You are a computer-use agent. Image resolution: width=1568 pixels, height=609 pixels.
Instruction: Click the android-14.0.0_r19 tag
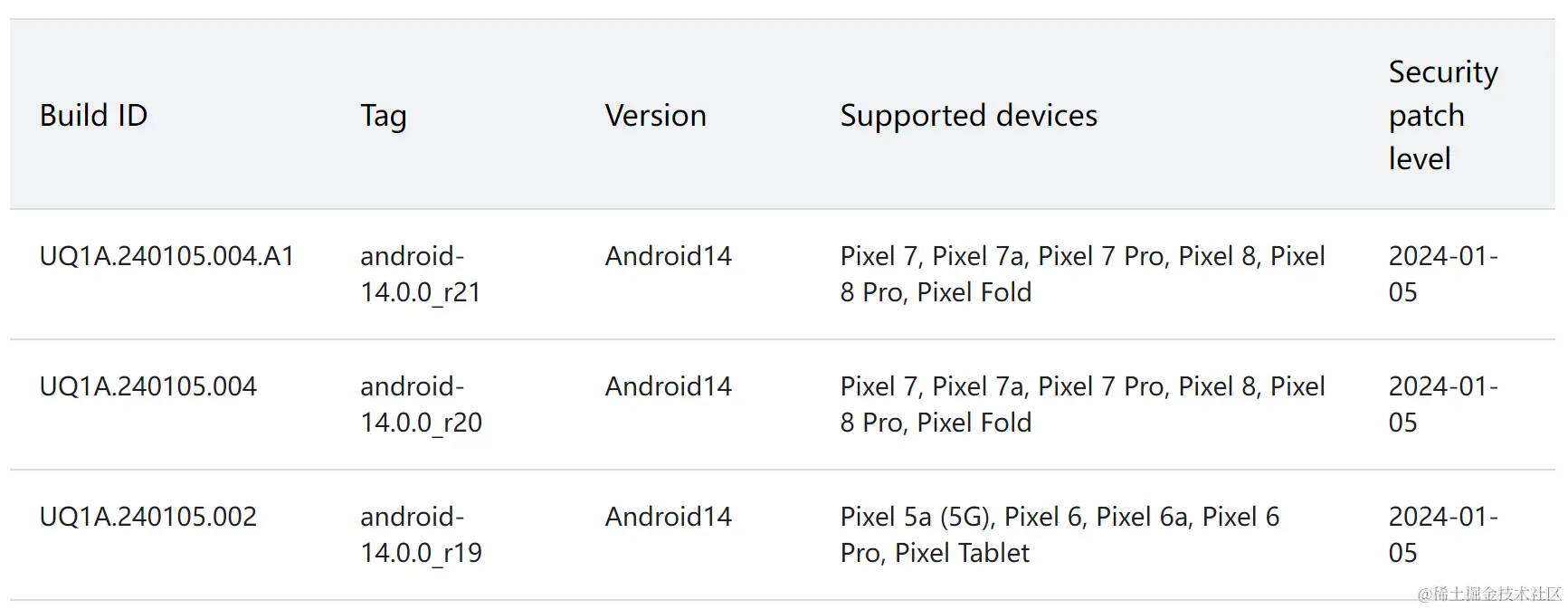421,535
